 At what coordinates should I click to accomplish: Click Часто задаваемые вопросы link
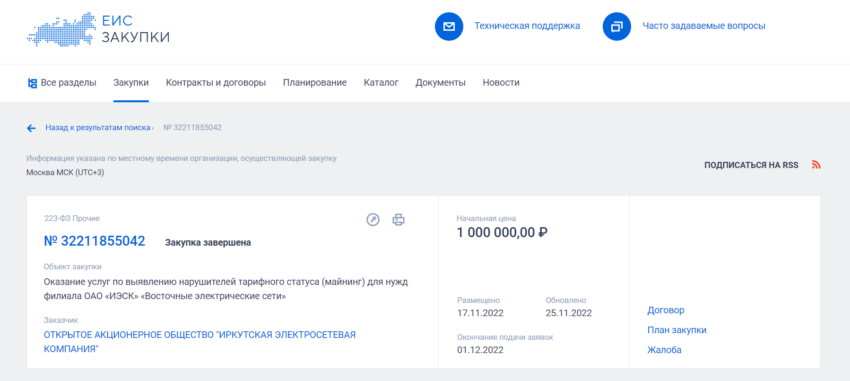[704, 26]
